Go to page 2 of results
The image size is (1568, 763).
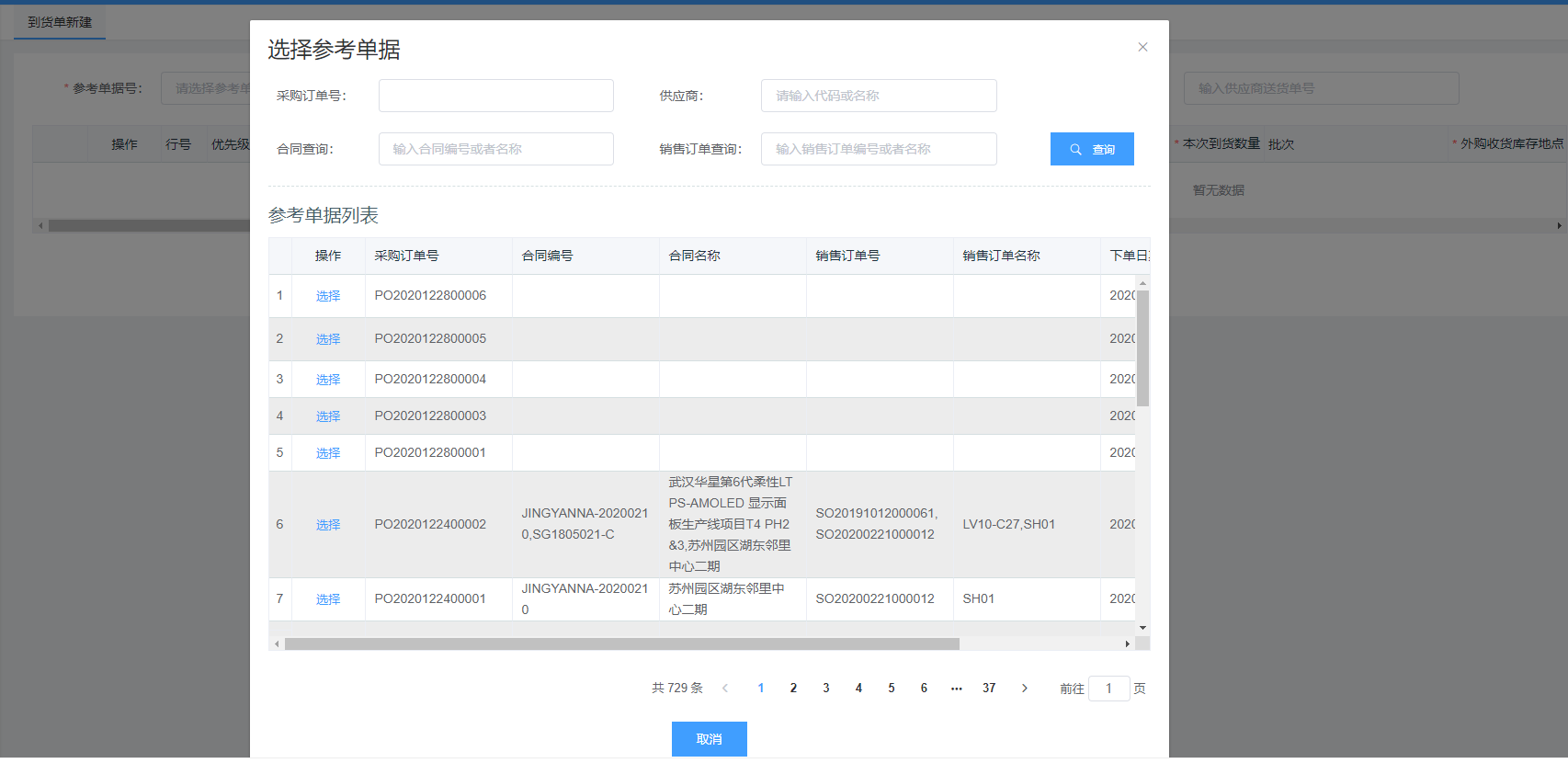tap(793, 689)
